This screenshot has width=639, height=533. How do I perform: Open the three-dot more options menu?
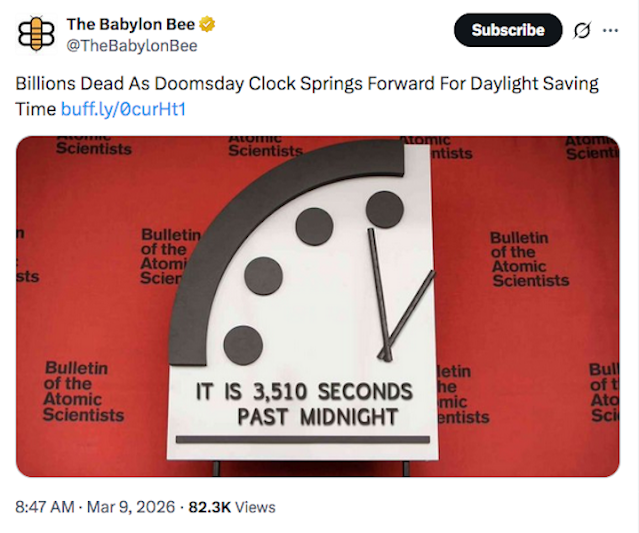point(610,30)
